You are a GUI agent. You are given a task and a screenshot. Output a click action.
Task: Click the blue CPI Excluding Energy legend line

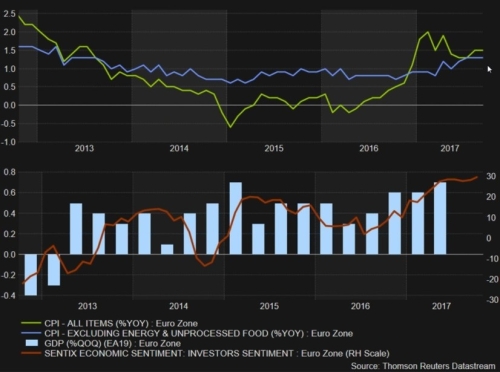pos(31,333)
